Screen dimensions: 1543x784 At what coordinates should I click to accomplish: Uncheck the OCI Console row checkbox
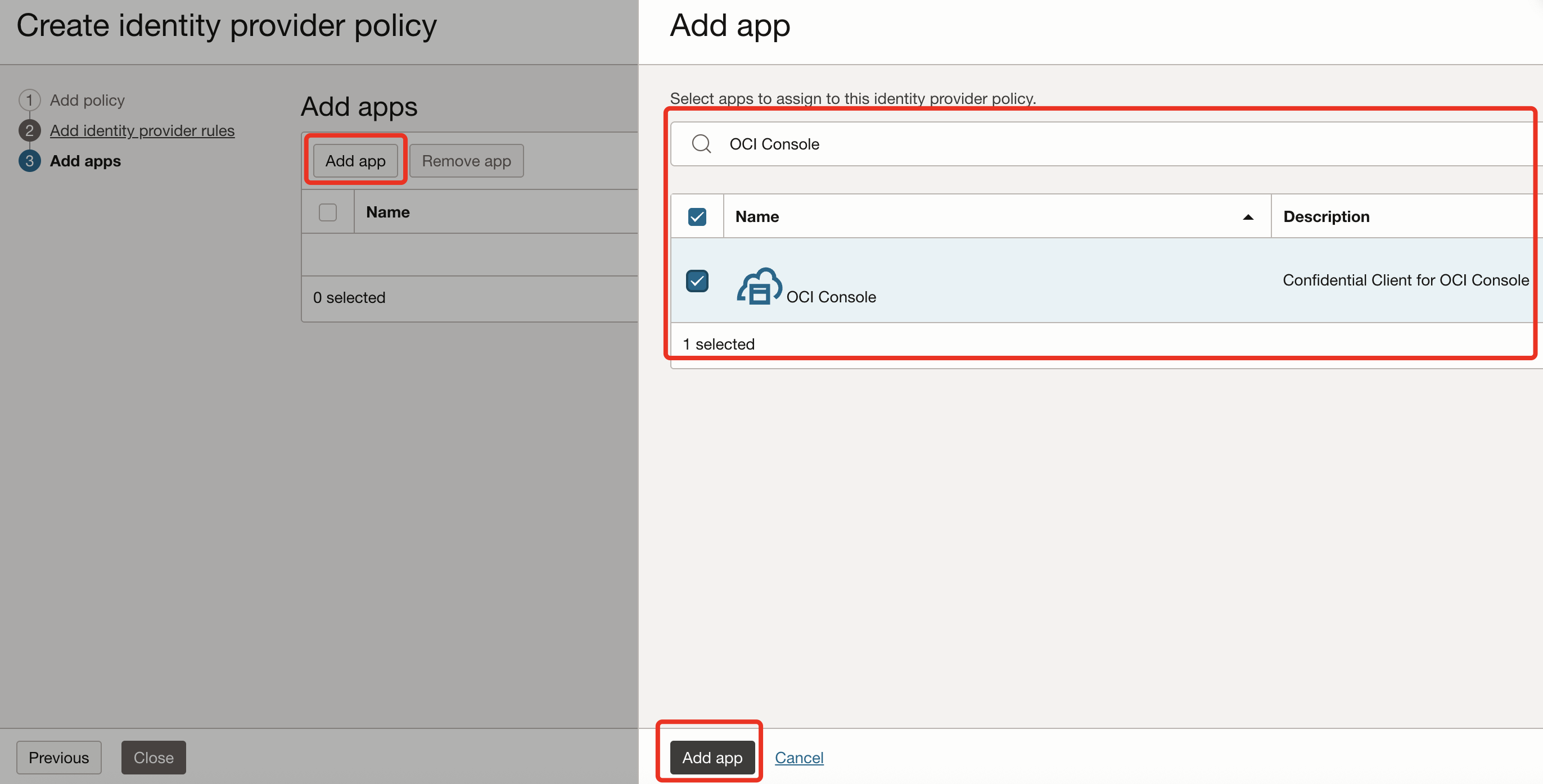(697, 280)
